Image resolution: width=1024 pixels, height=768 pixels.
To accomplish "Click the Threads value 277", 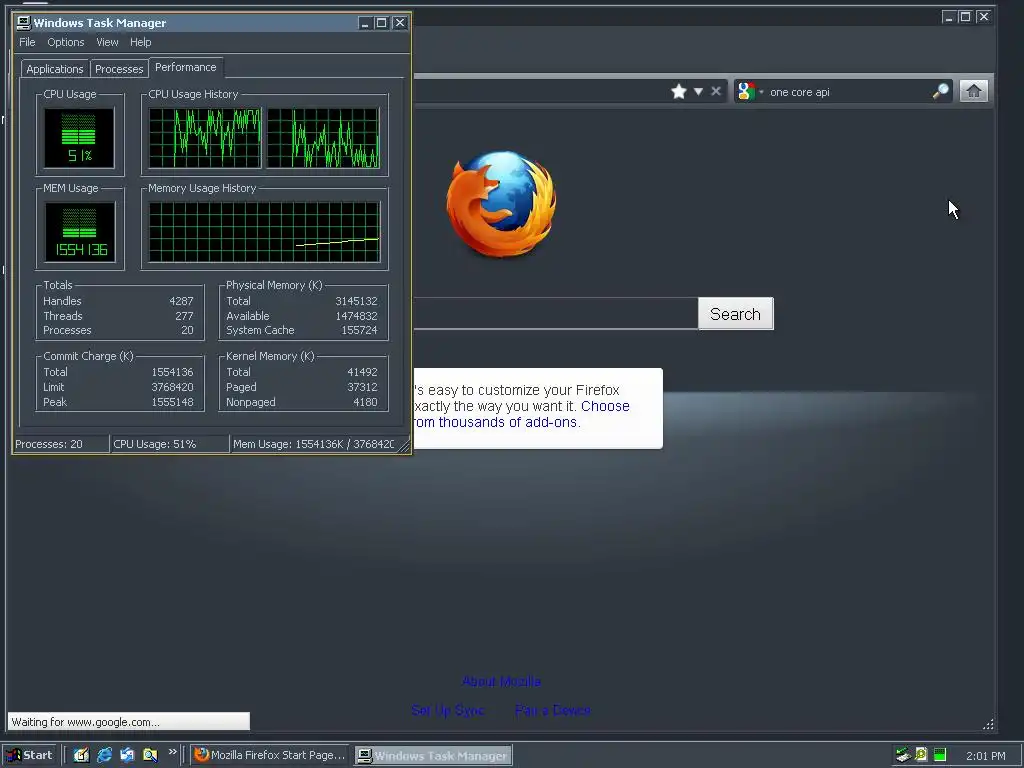I will tap(184, 315).
